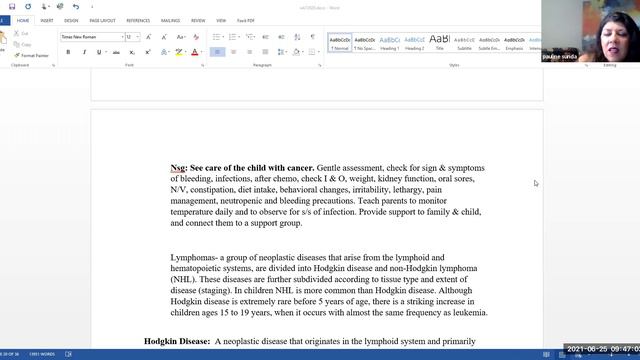Open the Review ribbon tab
The height and width of the screenshot is (360, 640).
[198, 20]
